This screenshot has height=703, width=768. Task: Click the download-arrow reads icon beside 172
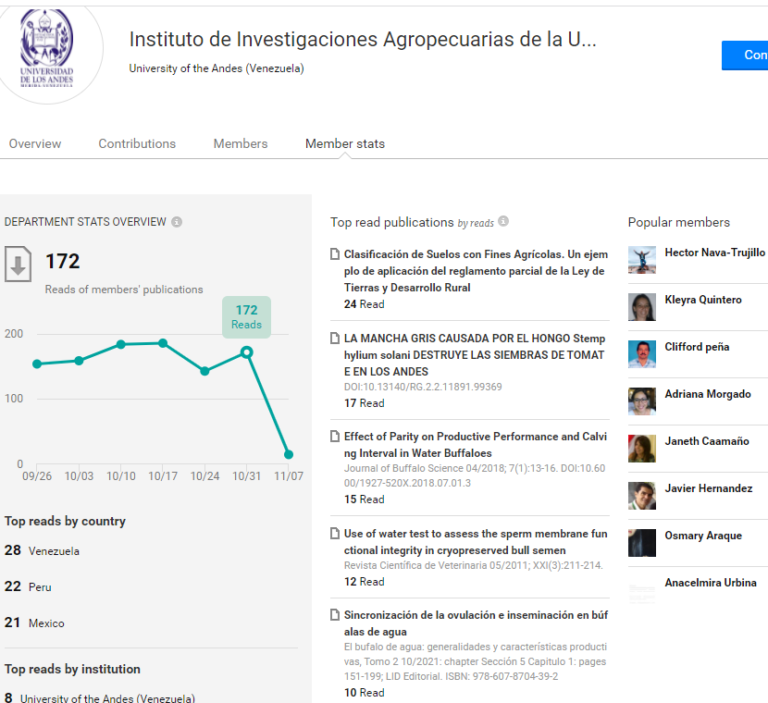[x=18, y=264]
